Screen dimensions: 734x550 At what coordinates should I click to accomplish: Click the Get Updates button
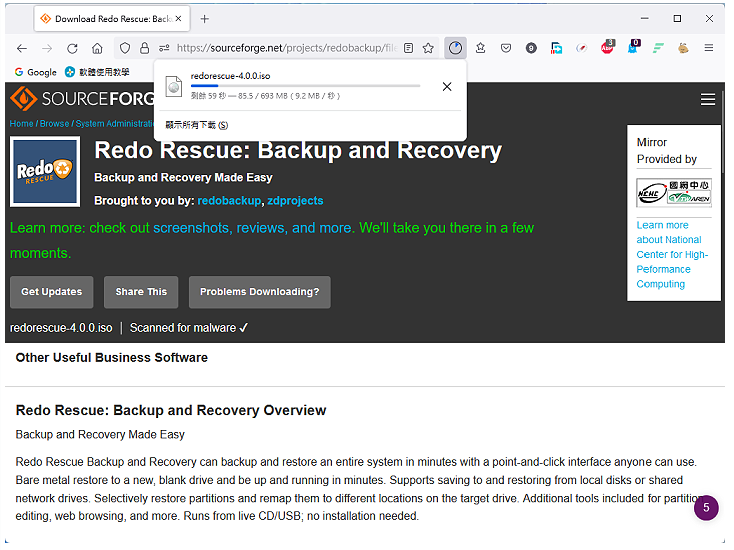pyautogui.click(x=51, y=292)
